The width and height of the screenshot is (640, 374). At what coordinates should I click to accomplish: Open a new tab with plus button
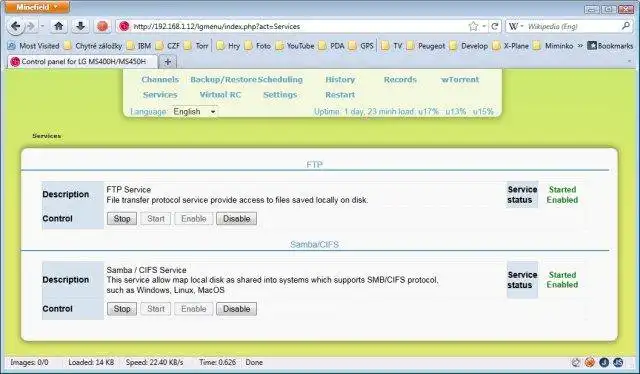point(168,62)
